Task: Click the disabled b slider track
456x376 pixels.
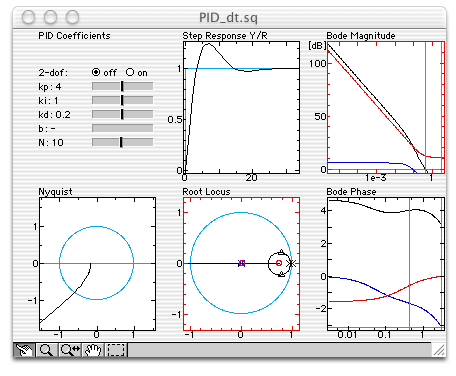Action: pyautogui.click(x=123, y=128)
